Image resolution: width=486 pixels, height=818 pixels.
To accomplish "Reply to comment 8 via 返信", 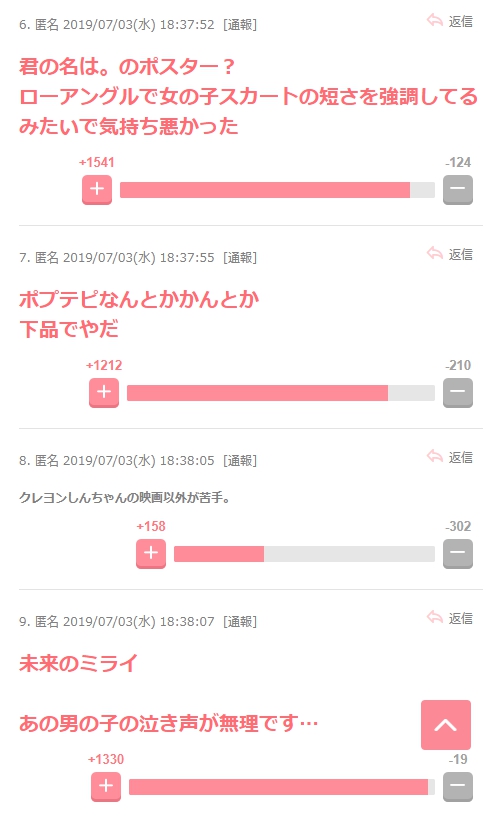I will 450,457.
